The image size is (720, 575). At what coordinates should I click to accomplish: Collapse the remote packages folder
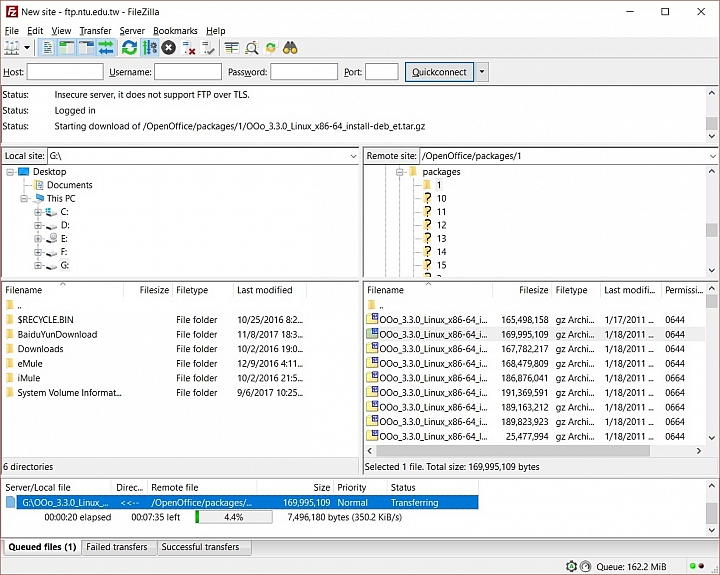[399, 172]
